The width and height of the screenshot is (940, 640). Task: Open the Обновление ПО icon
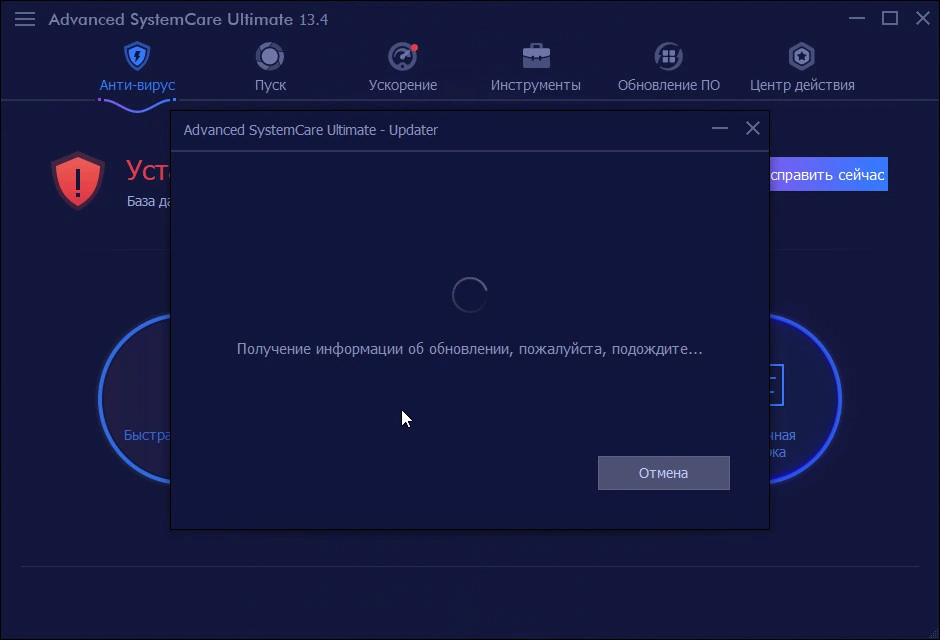click(668, 56)
